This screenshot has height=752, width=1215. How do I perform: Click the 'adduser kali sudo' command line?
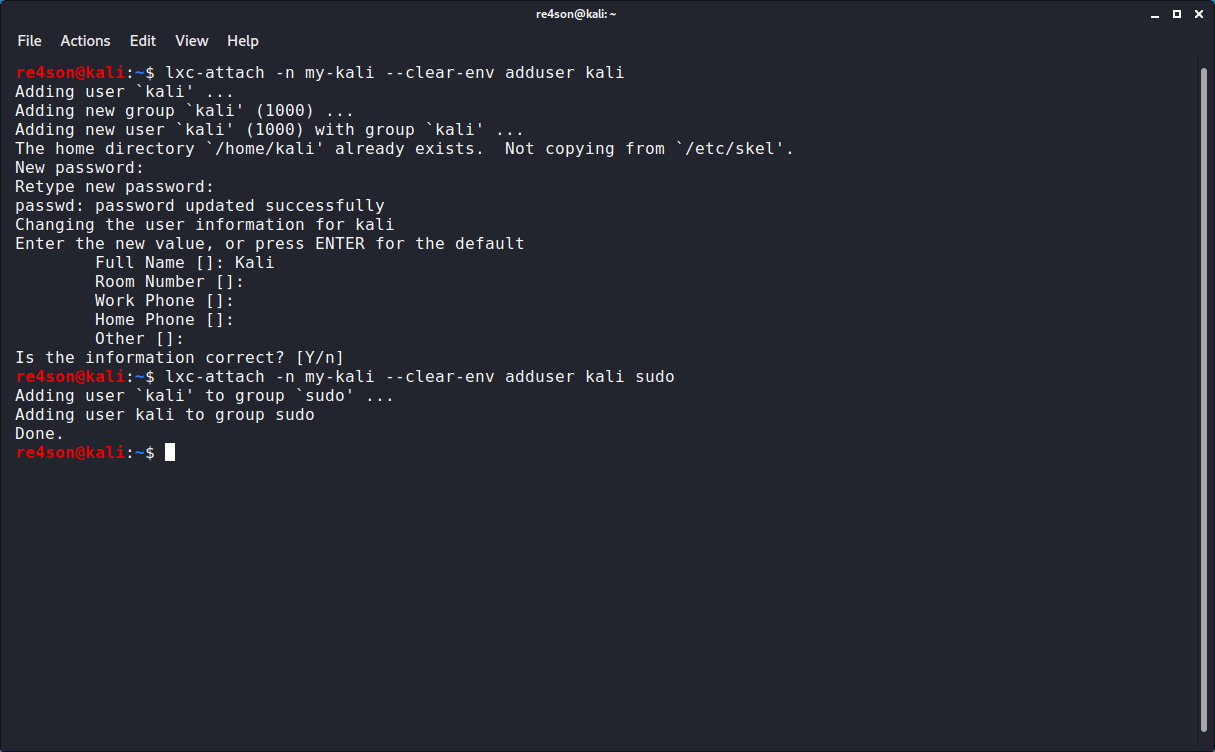420,377
